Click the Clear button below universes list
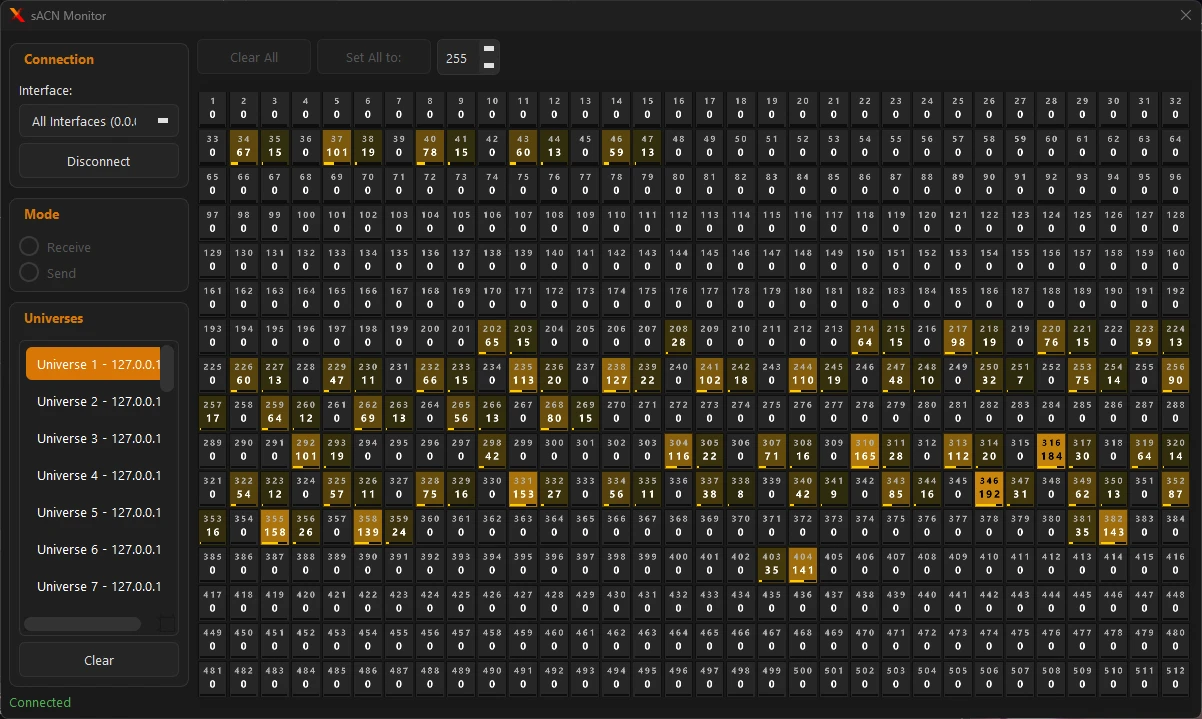 (99, 660)
